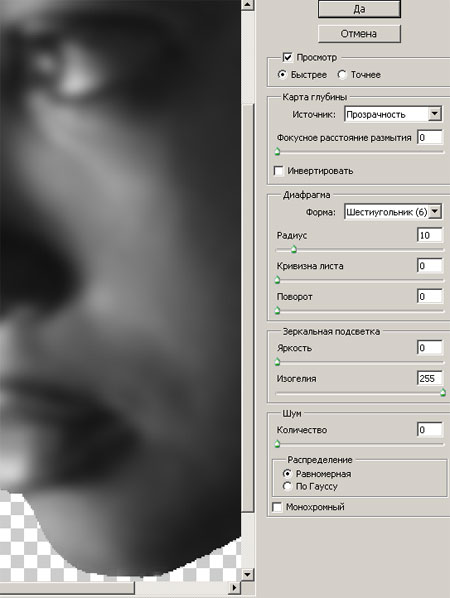Click the preview scroll-up arrow
Viewport: 450px width, 598px height.
(x=248, y=5)
